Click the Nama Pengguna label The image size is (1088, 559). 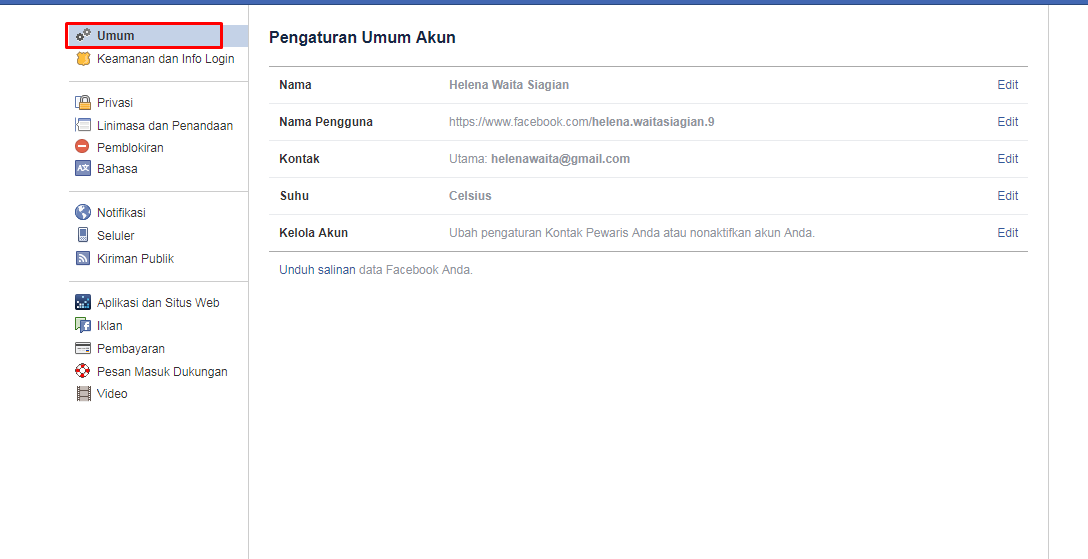point(325,122)
